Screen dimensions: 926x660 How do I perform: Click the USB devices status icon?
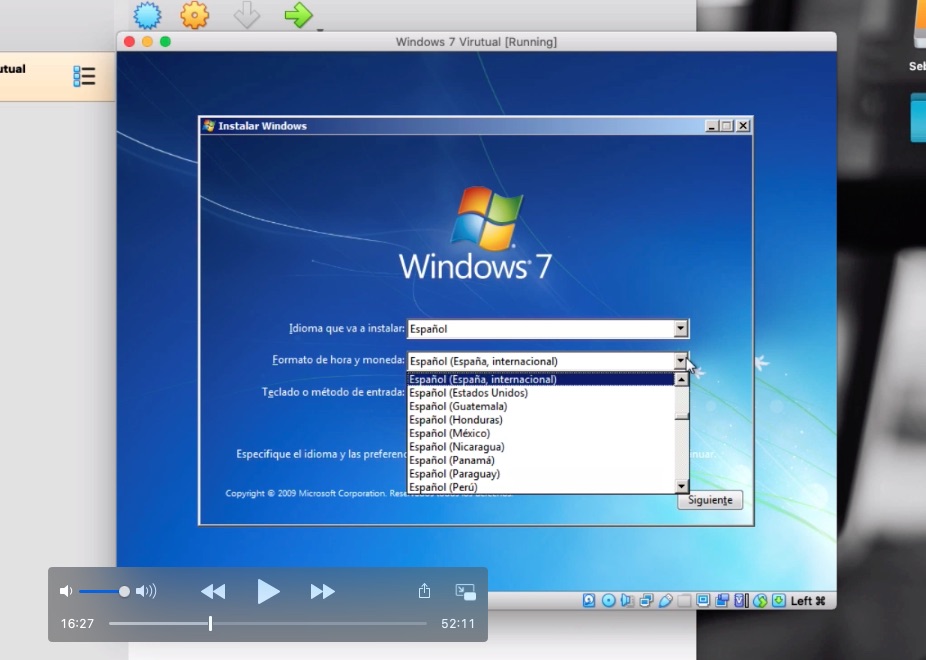click(x=665, y=600)
